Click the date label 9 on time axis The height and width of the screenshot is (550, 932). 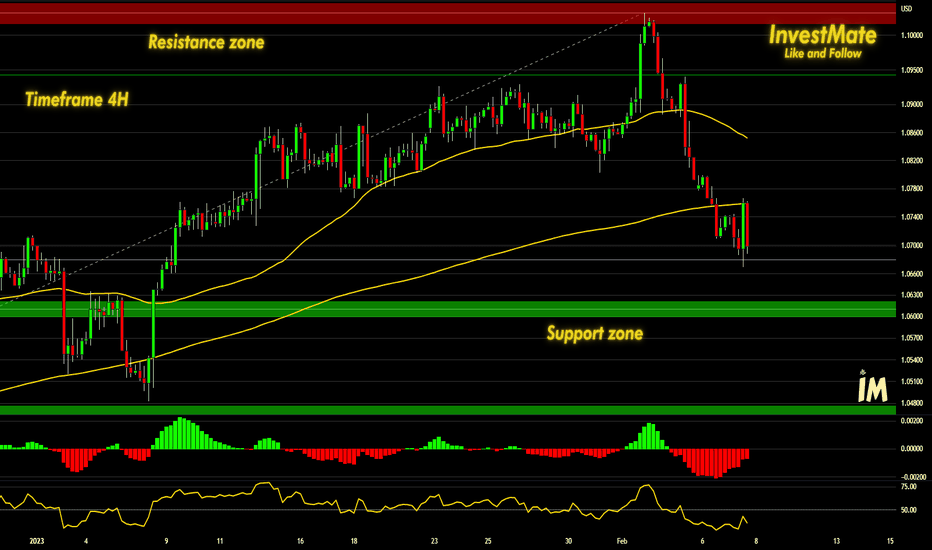[166, 541]
